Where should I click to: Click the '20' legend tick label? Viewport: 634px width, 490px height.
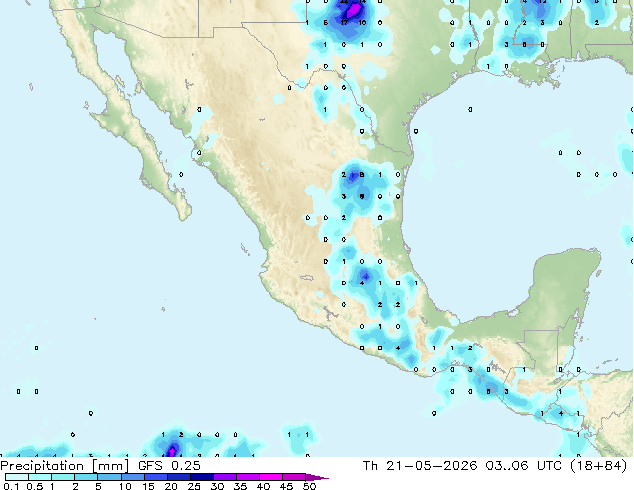tap(171, 486)
